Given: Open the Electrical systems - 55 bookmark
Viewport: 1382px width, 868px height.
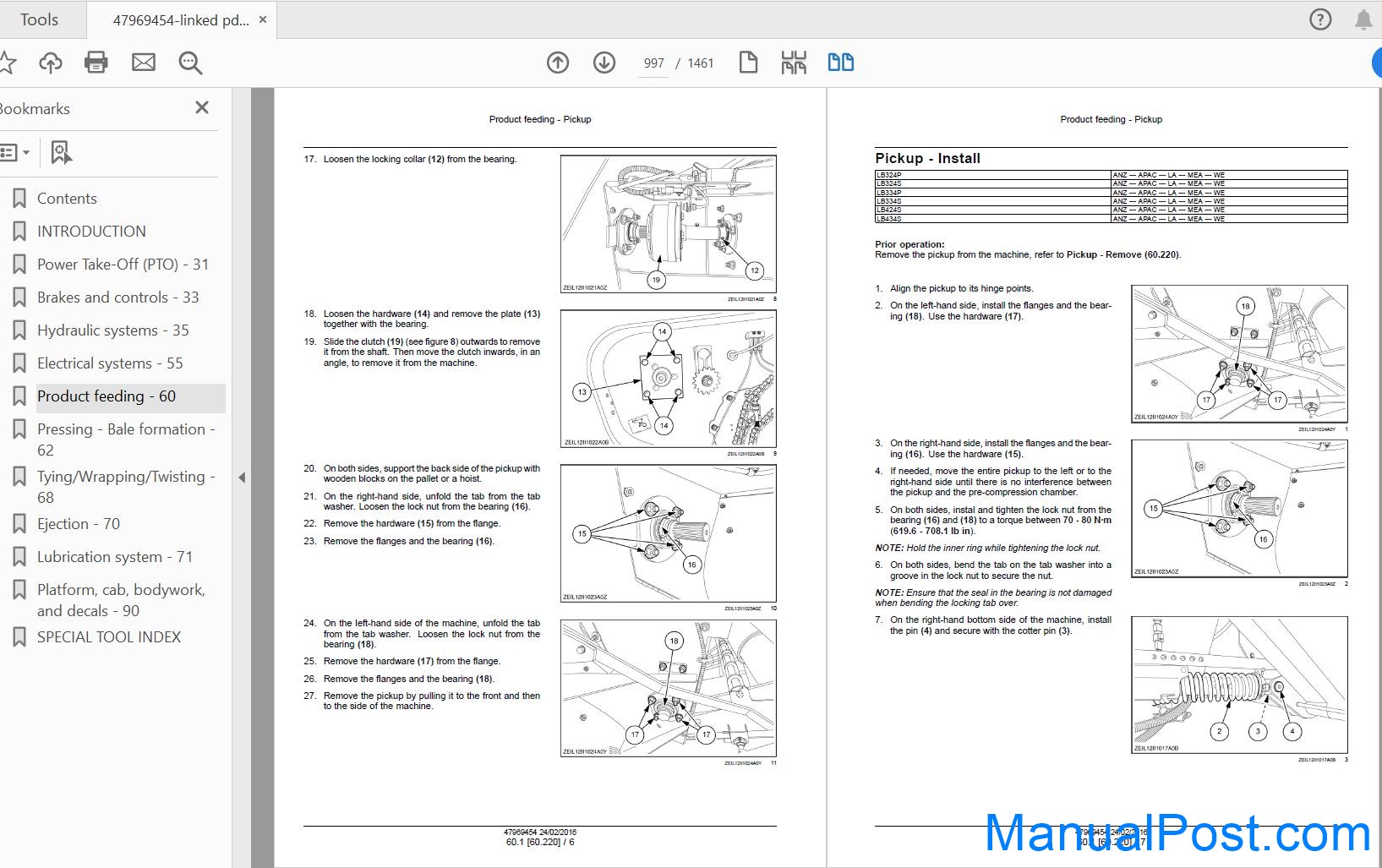Looking at the screenshot, I should [110, 363].
